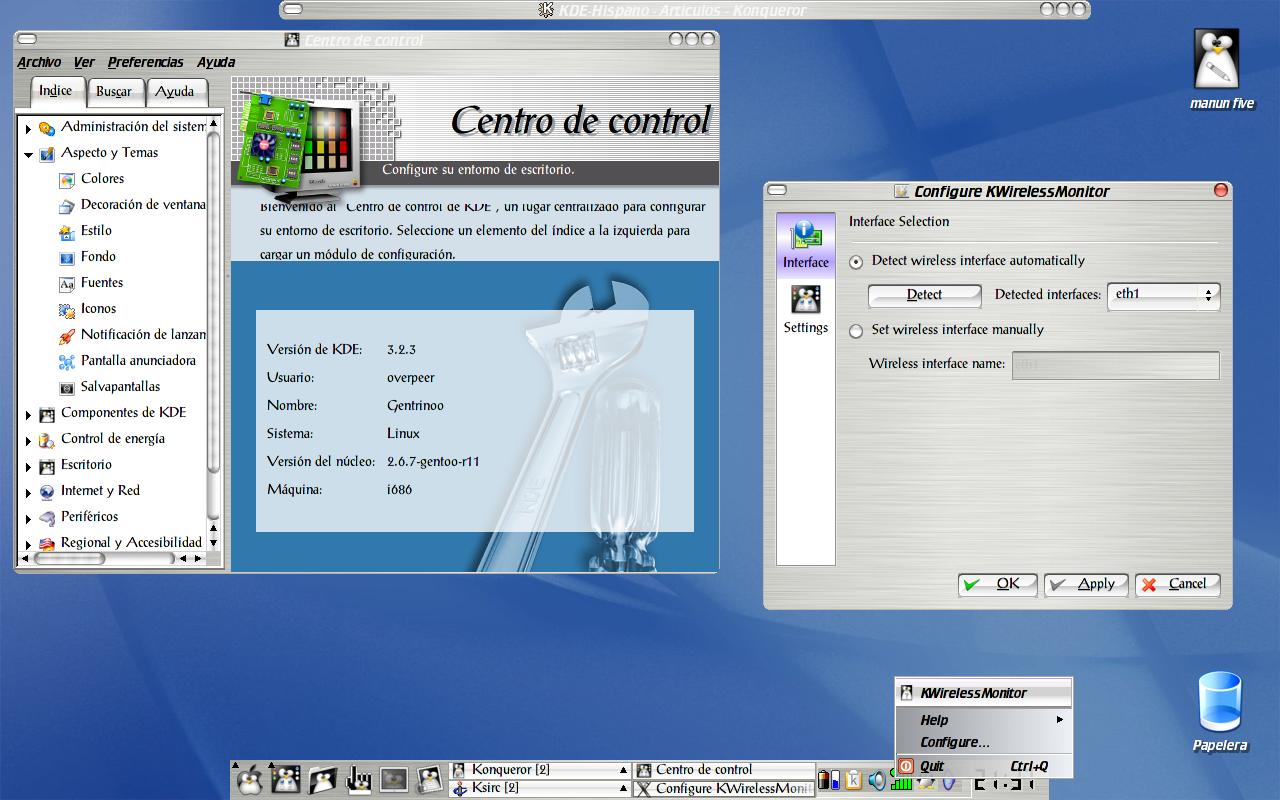Expand the Periféricos tree node

coord(29,519)
